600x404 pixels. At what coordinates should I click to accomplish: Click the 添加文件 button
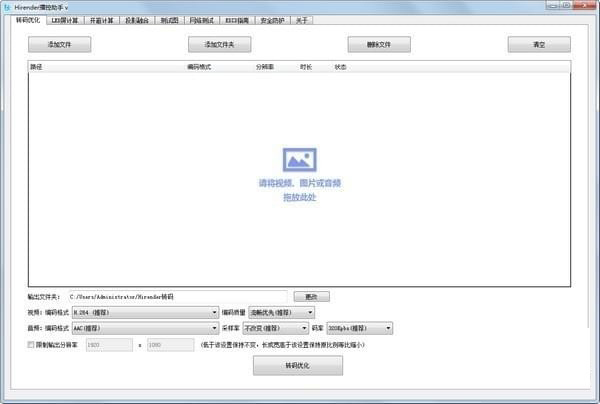pos(60,44)
